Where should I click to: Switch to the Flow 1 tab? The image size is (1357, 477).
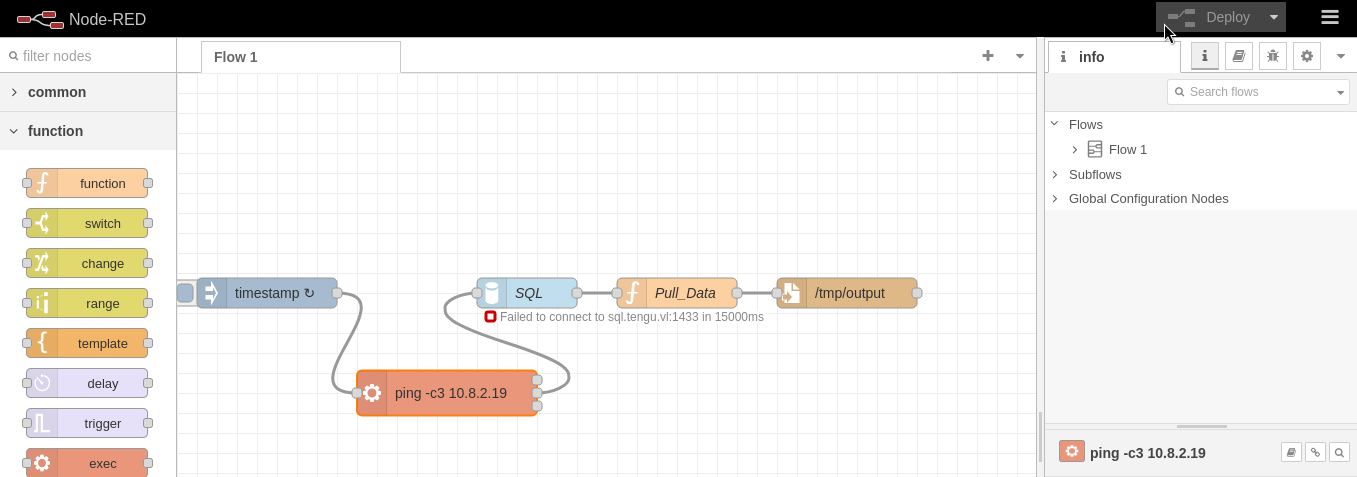[x=301, y=57]
